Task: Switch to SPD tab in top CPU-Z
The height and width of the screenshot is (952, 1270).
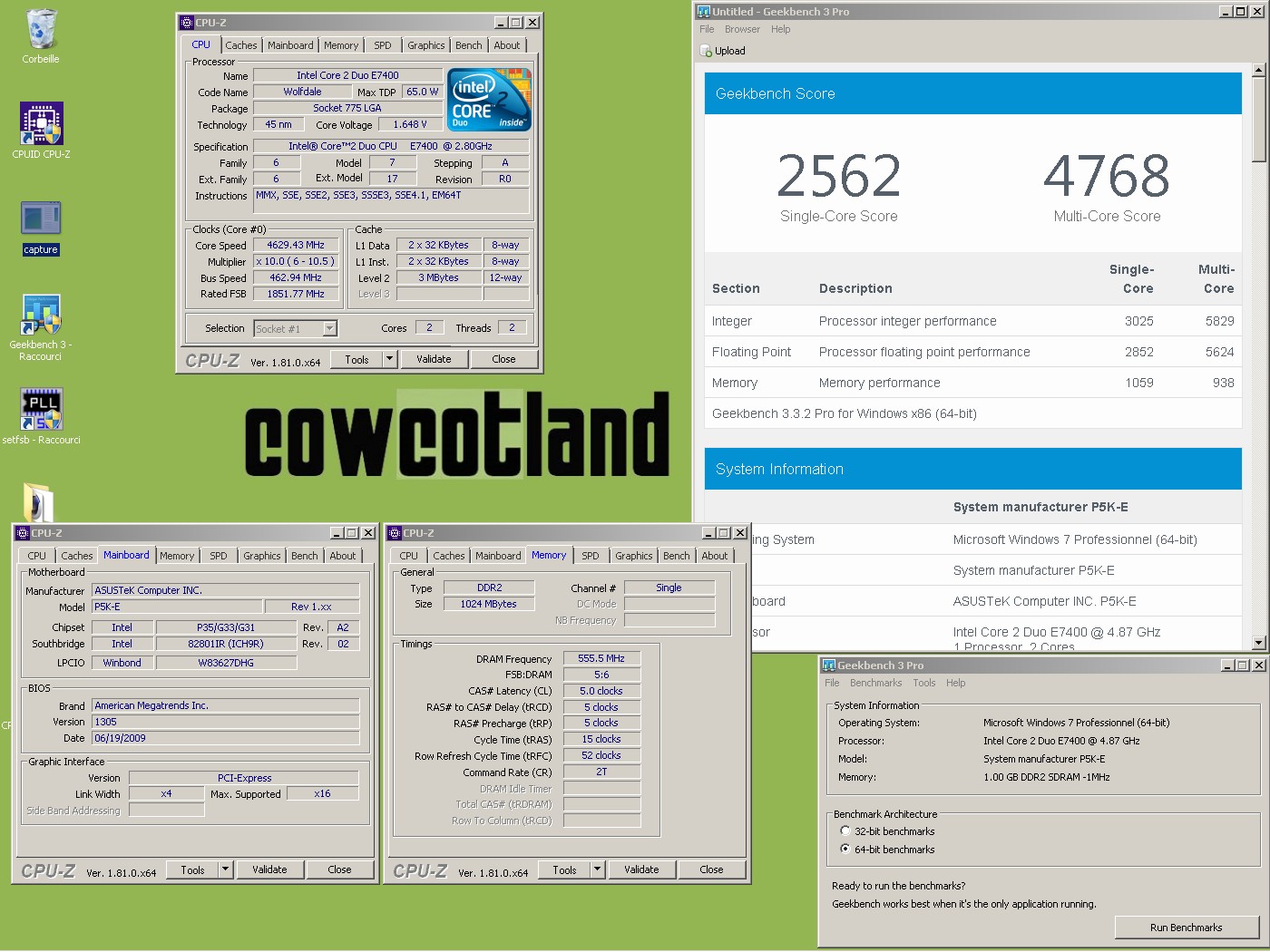Action: (383, 45)
